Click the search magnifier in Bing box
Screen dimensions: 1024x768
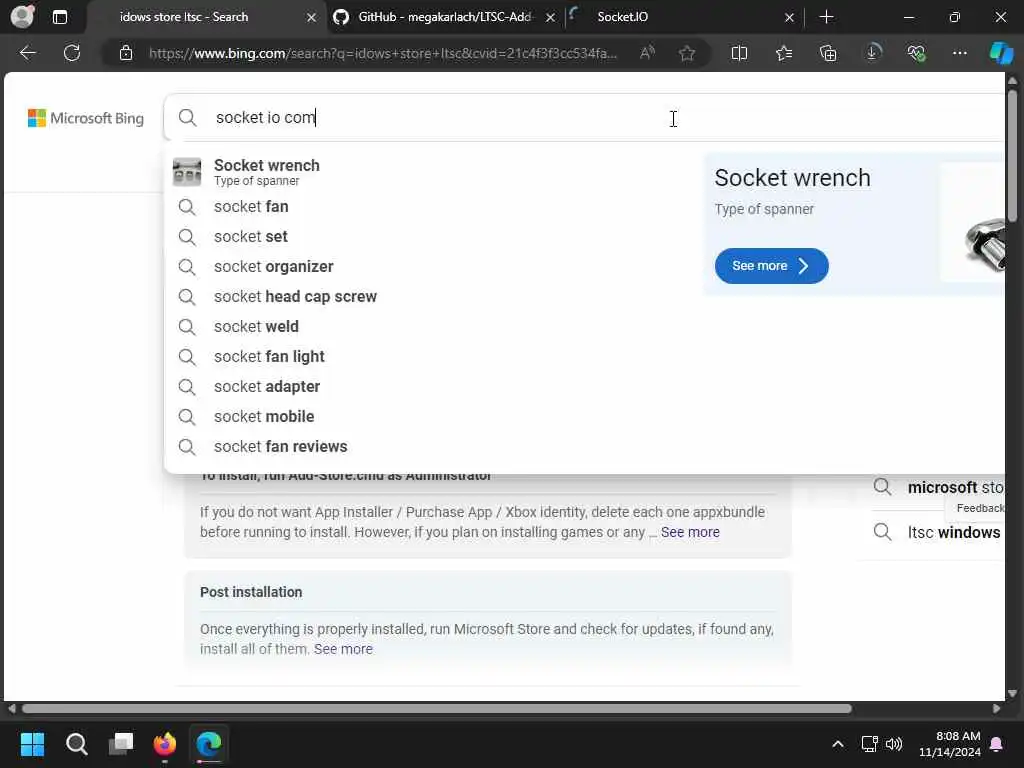(x=187, y=118)
